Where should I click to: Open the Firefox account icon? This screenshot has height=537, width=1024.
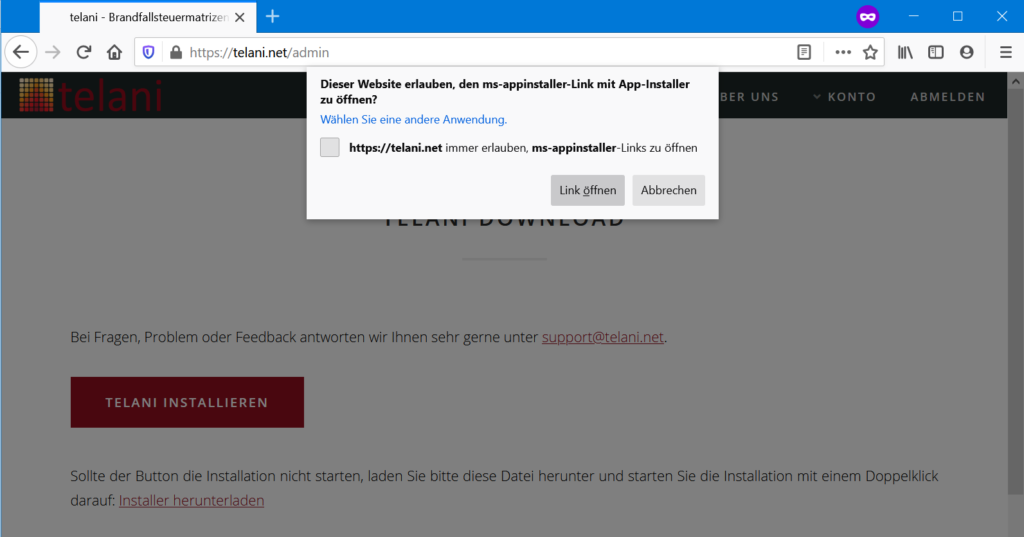[967, 52]
